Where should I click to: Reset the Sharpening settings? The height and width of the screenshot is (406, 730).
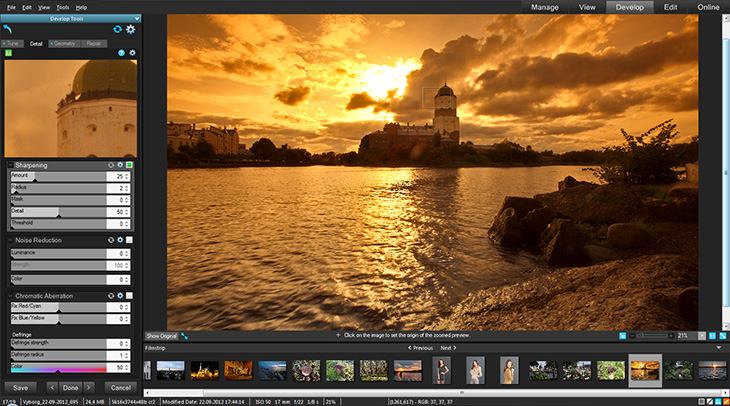click(x=111, y=165)
